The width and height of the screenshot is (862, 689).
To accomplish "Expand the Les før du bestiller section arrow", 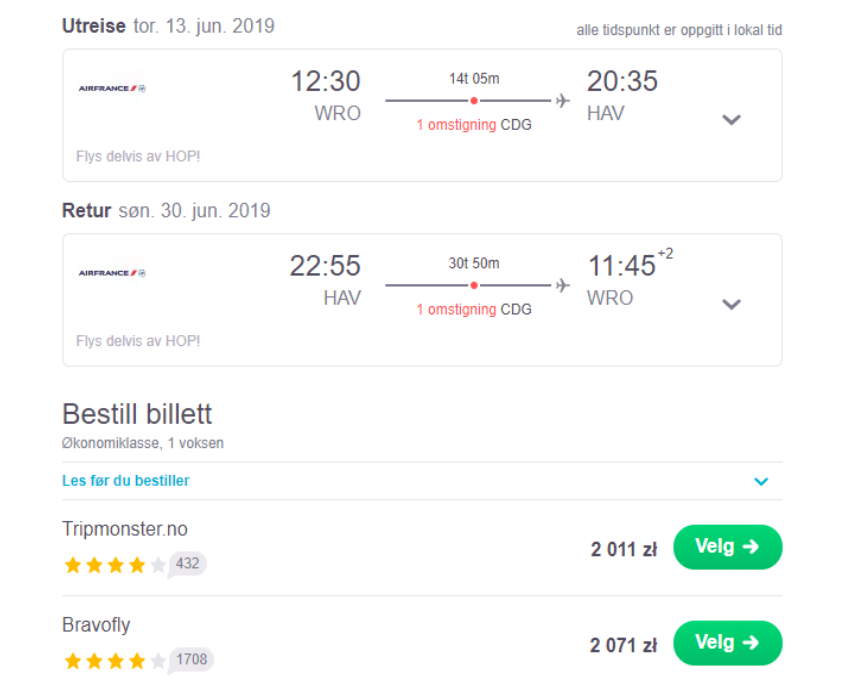I will coord(761,481).
